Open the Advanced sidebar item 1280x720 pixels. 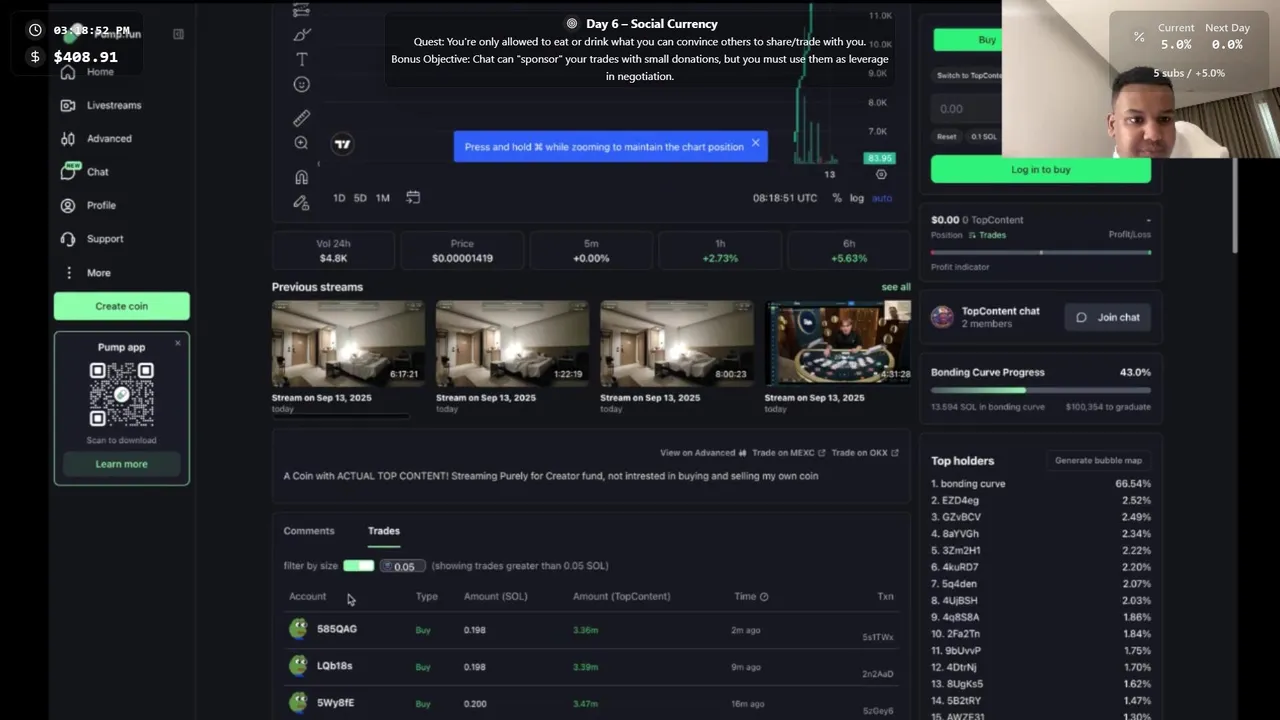tap(96, 139)
